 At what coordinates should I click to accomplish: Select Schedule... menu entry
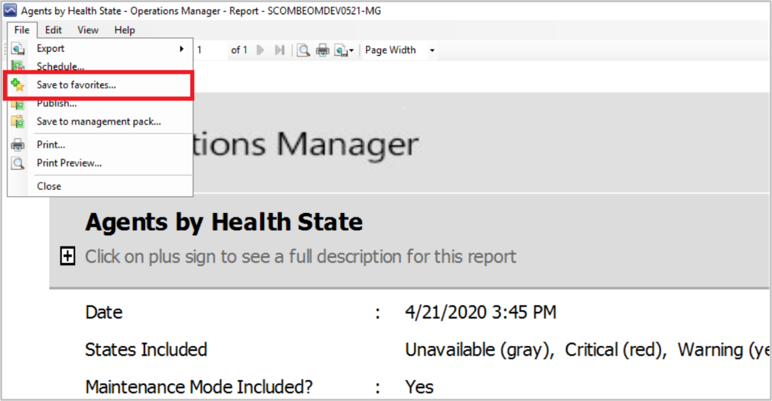coord(100,66)
